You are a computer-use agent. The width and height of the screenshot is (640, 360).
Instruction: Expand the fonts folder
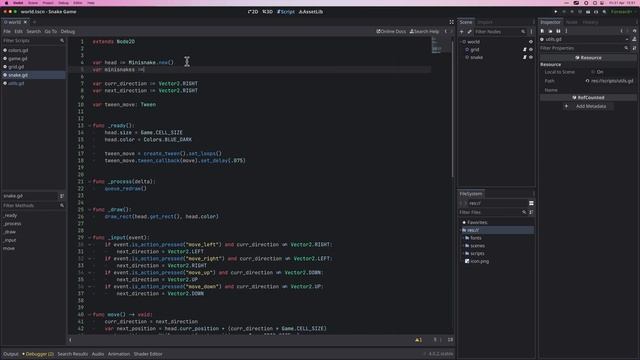[x=463, y=238]
